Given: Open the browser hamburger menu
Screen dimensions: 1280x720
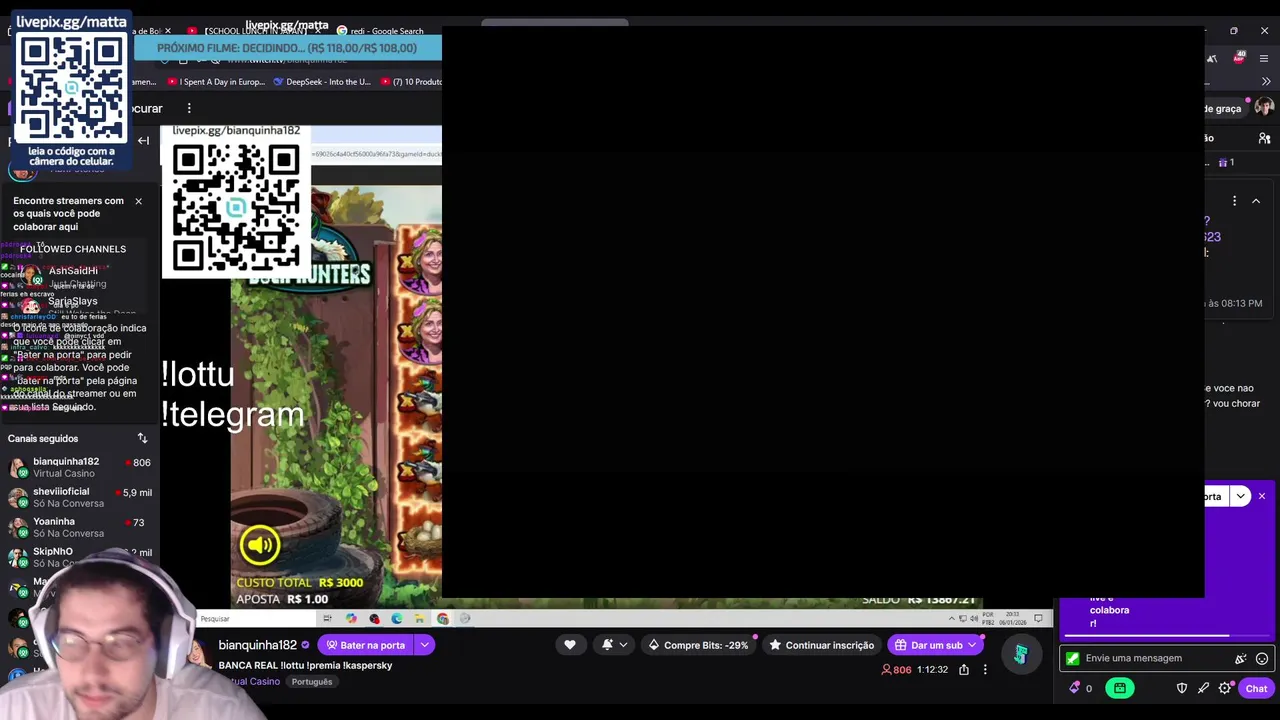Looking at the screenshot, I should (1264, 58).
